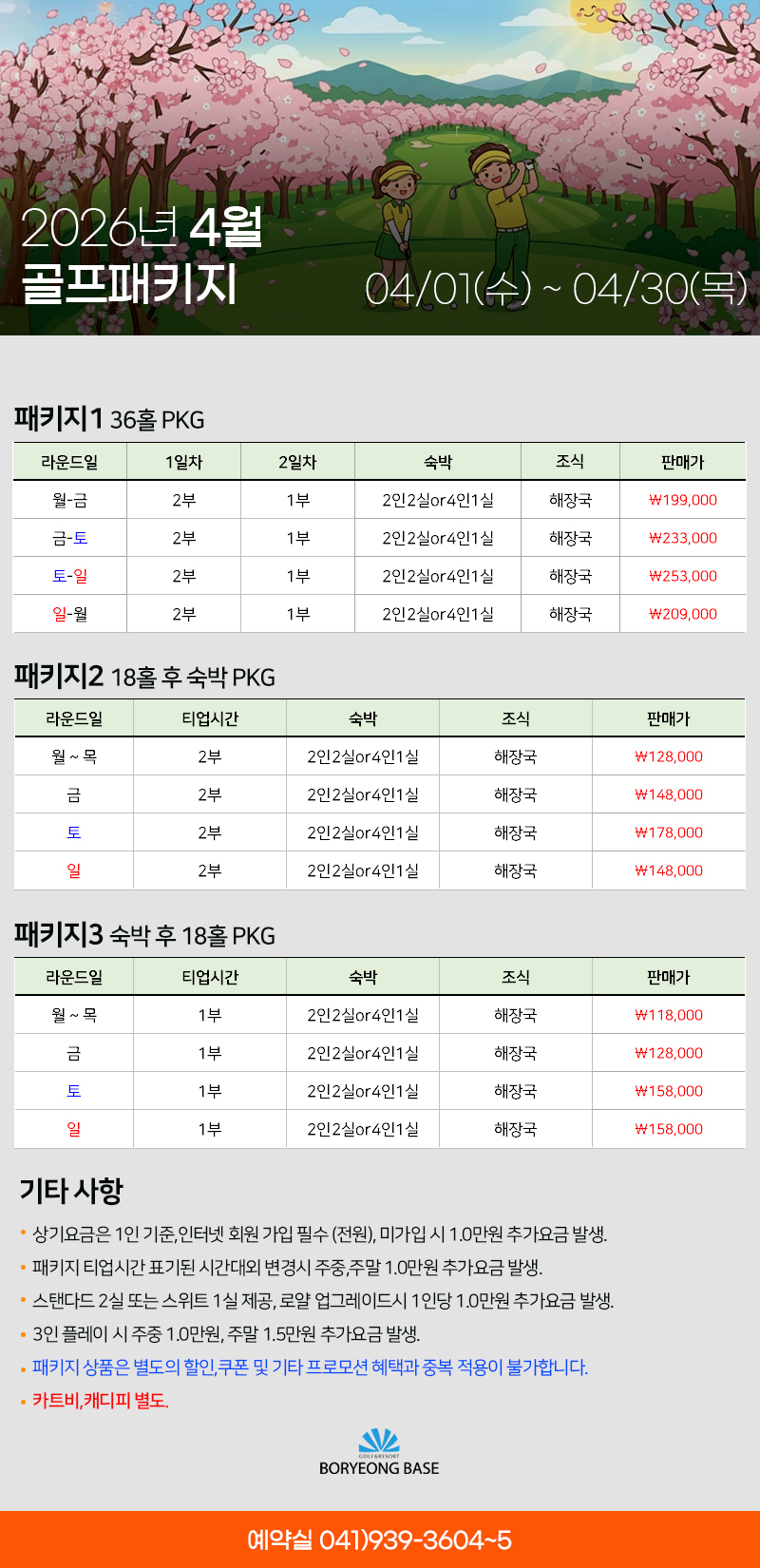Click the BORYEONG BASE text under logo
This screenshot has height=1568, width=760.
pos(379,1468)
